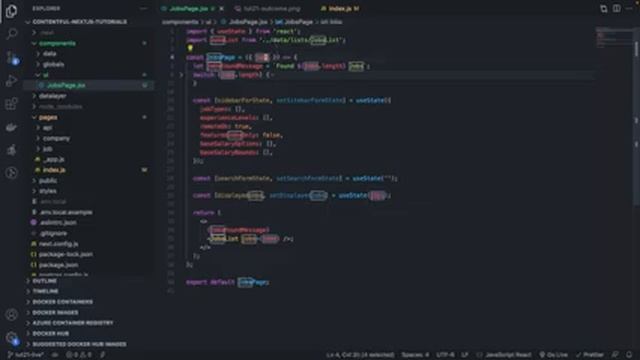640x360 pixels.
Task: Click components in the breadcrumb path
Action: click(x=180, y=22)
